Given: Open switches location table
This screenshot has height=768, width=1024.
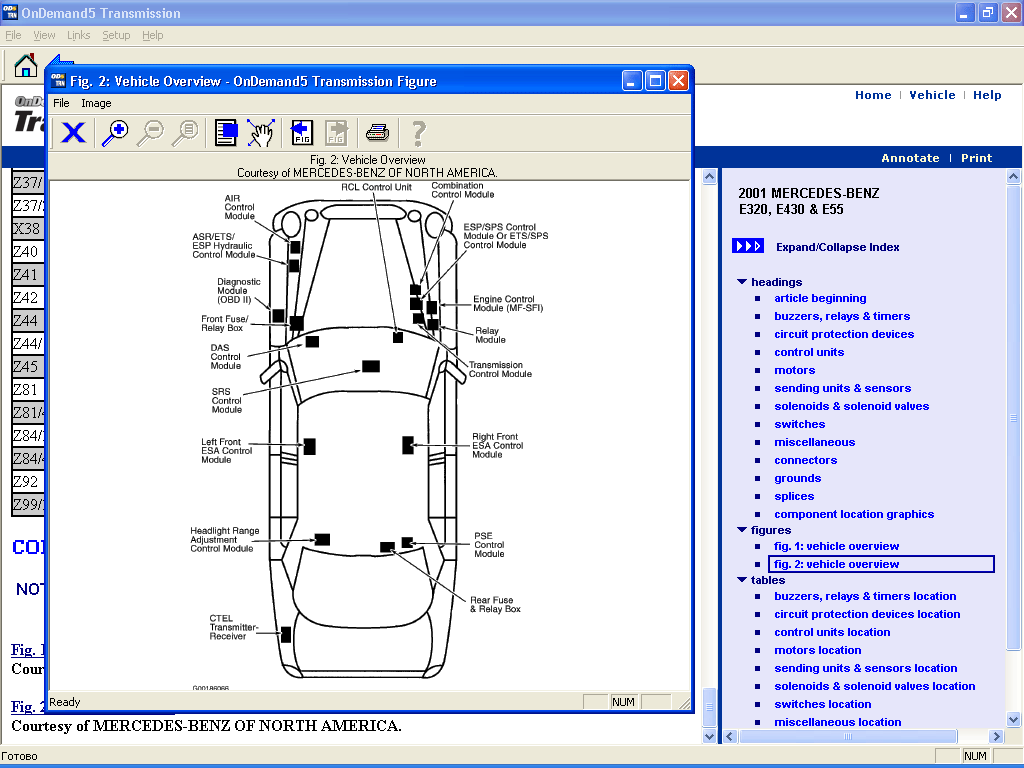Looking at the screenshot, I should (x=823, y=704).
